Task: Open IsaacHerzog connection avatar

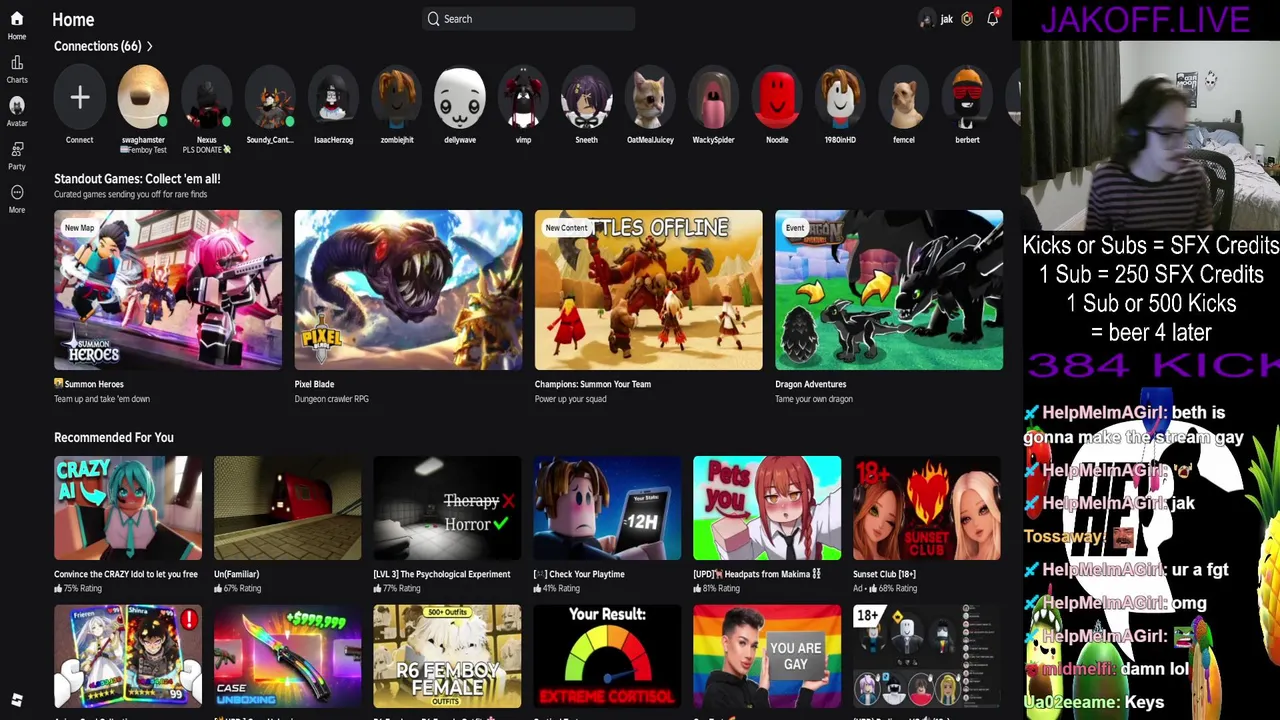Action: 333,97
